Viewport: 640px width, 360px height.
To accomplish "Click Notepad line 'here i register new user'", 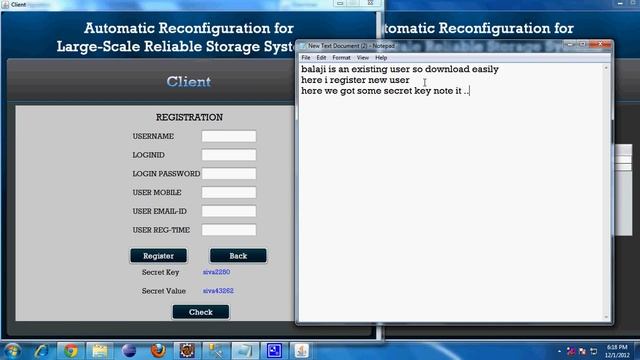I will pyautogui.click(x=355, y=80).
